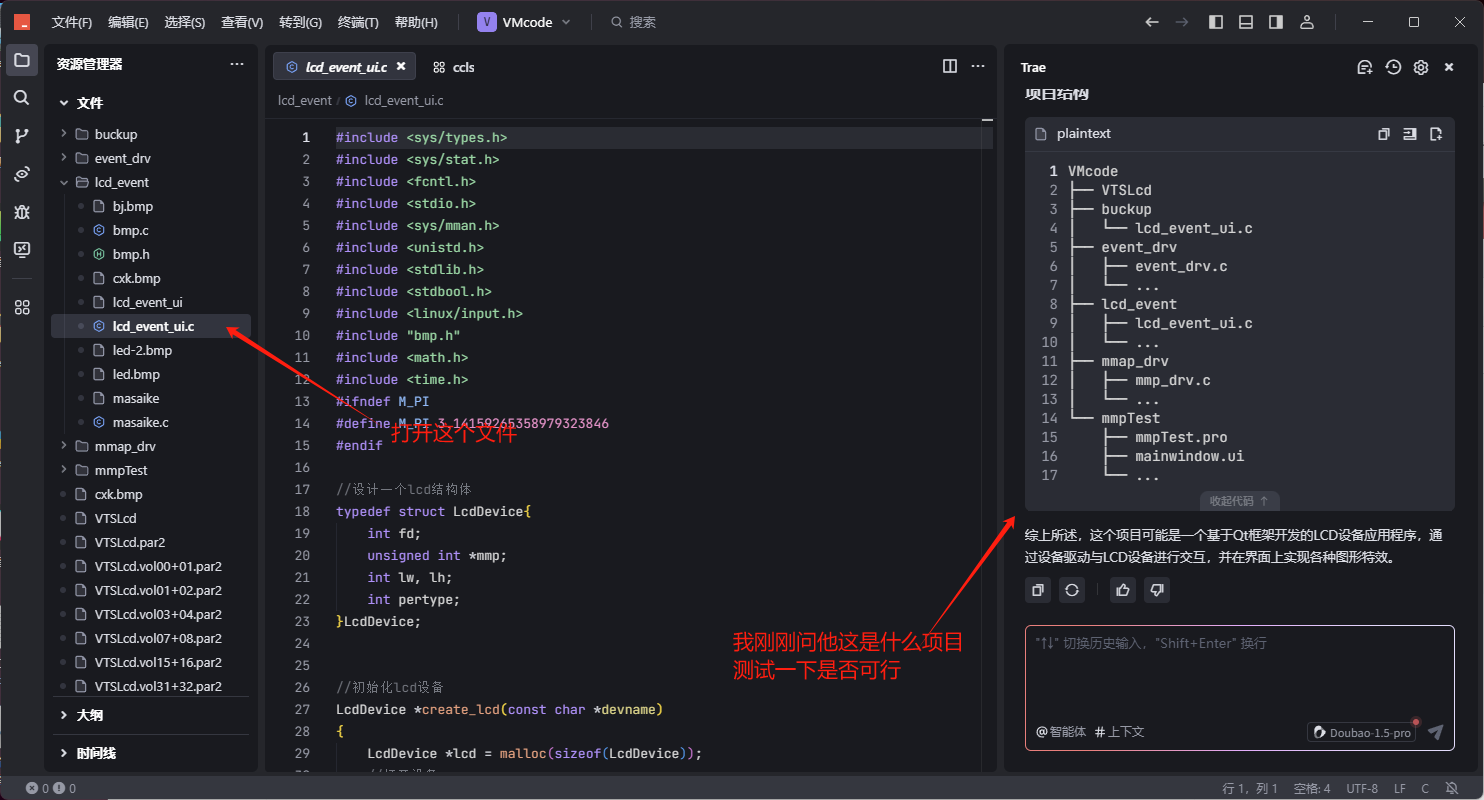The image size is (1484, 800).
Task: Open the 选择(S) menu
Action: click(185, 22)
